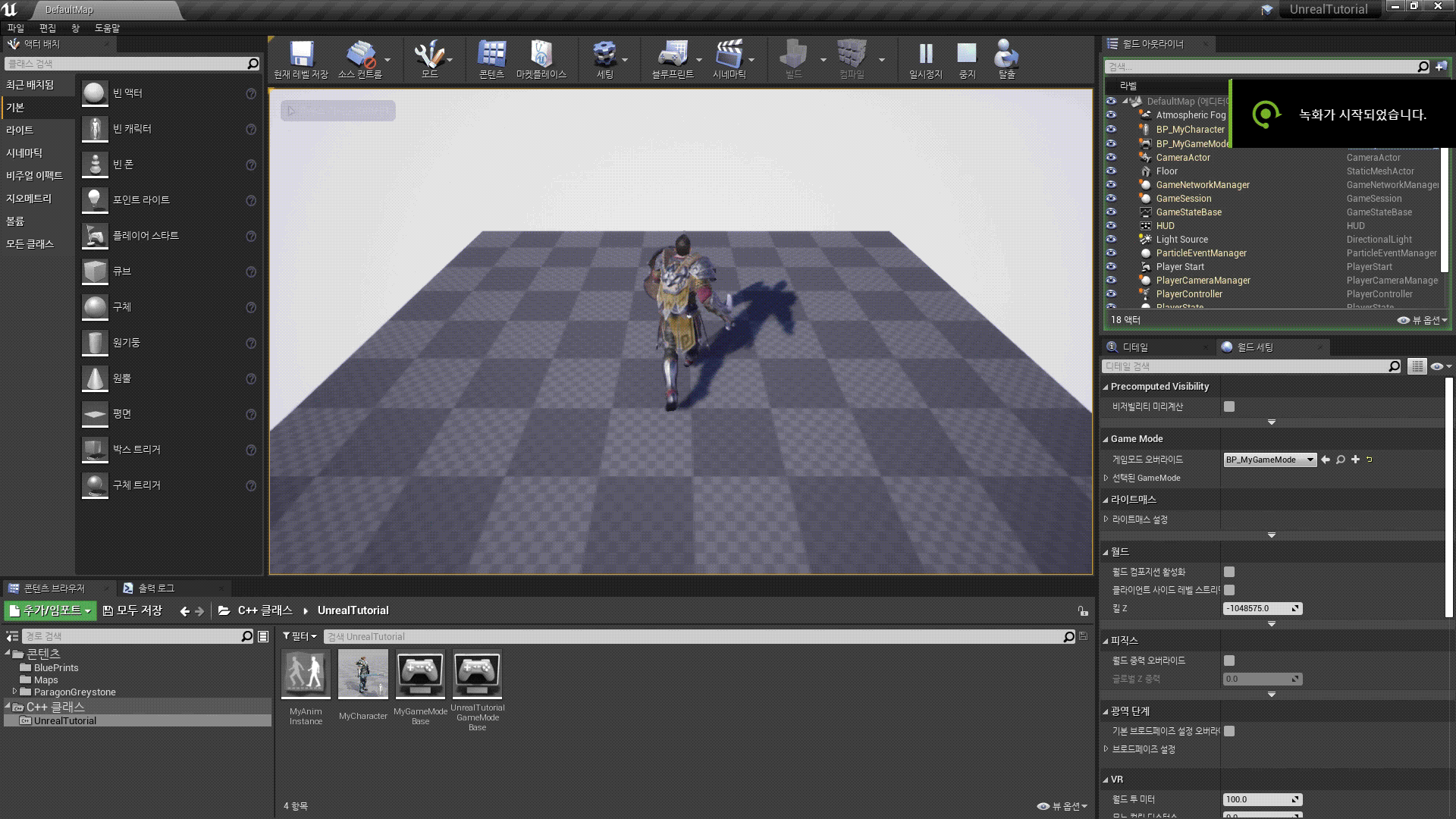Viewport: 1456px width, 819px height.
Task: Toggle visibility of Floor actor
Action: (1111, 171)
